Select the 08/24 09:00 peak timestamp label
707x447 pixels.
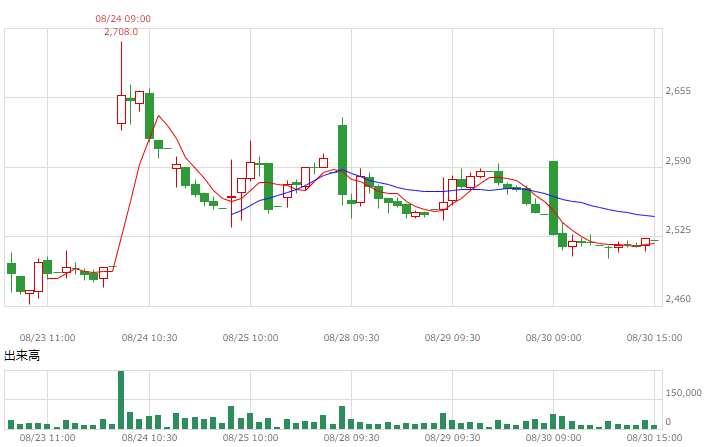click(x=123, y=18)
